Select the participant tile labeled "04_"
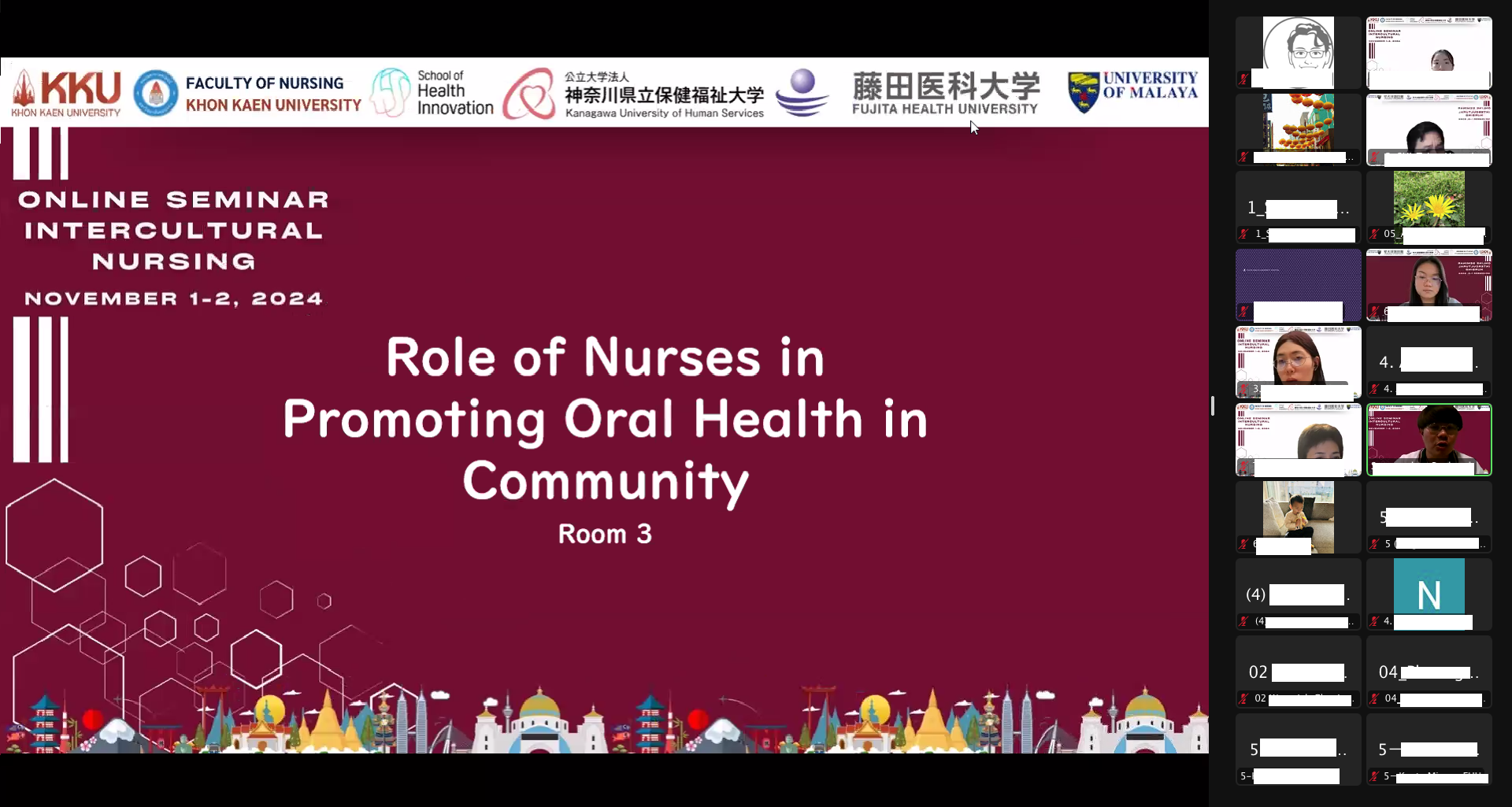The height and width of the screenshot is (807, 1512). pyautogui.click(x=1429, y=672)
